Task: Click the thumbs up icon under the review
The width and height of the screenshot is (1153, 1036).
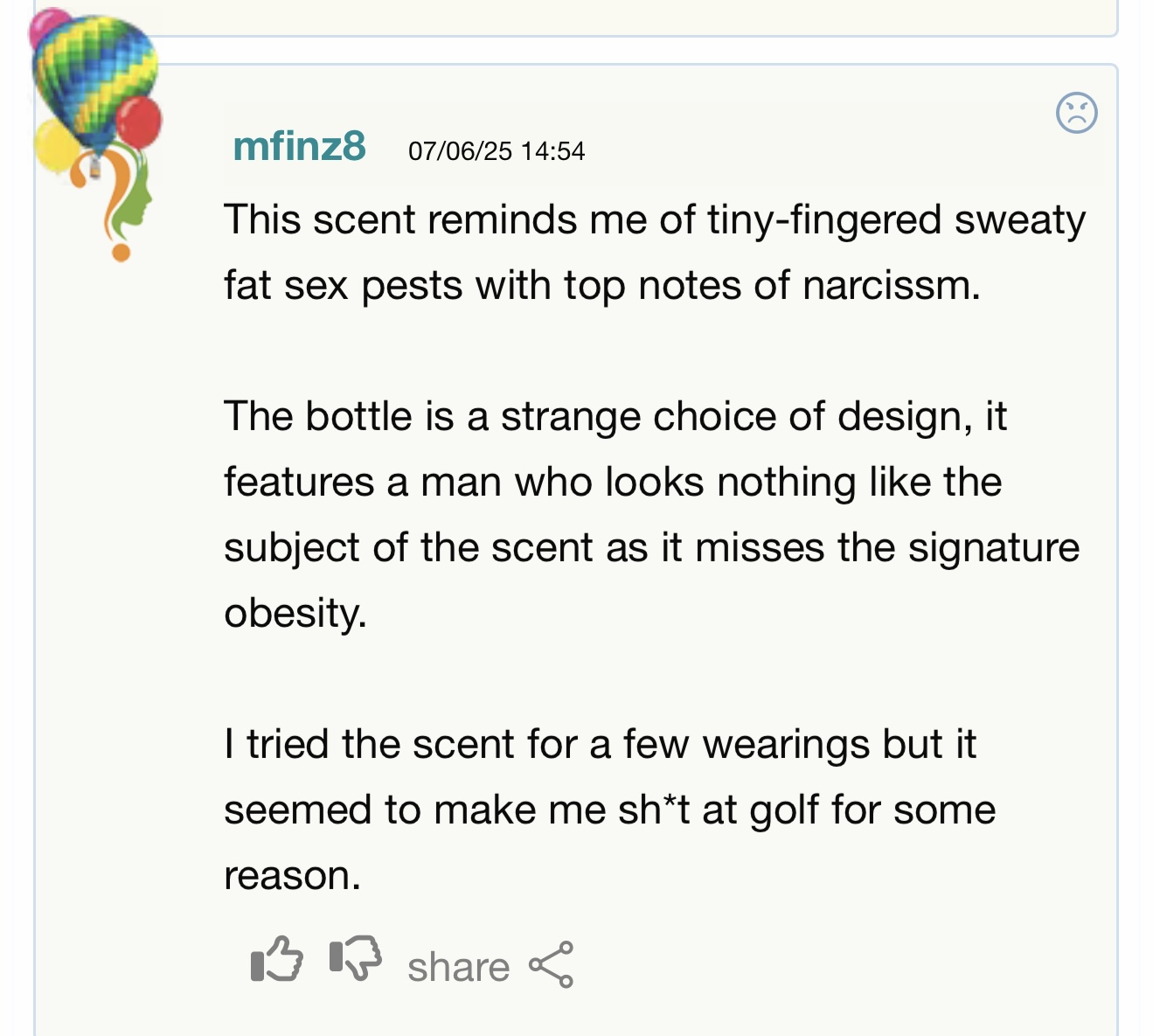Action: (x=276, y=958)
